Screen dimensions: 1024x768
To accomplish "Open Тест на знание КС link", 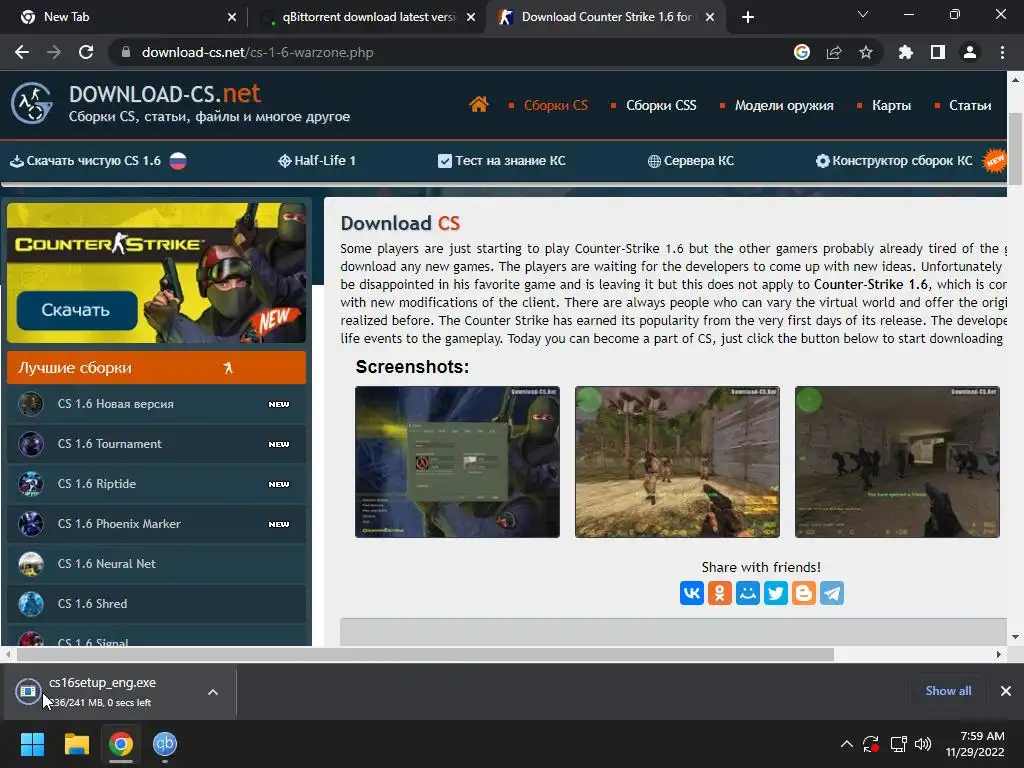I will click(x=502, y=161).
